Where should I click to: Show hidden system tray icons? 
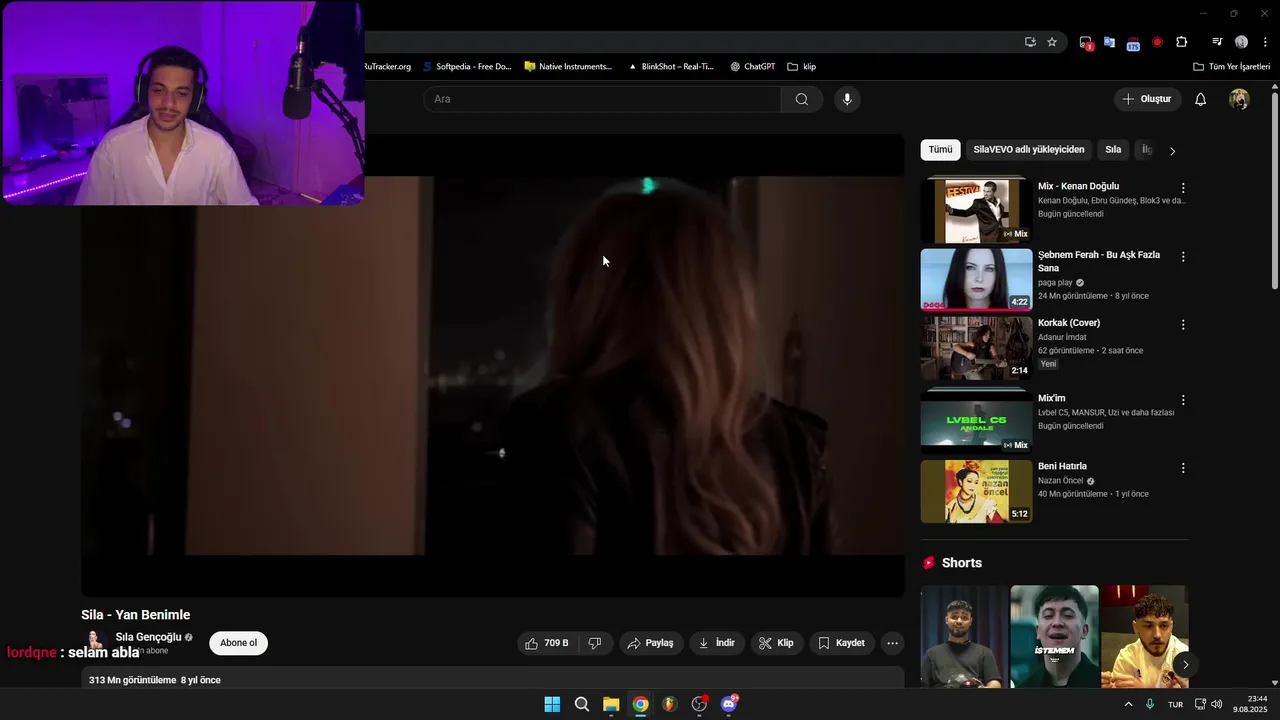(1129, 704)
